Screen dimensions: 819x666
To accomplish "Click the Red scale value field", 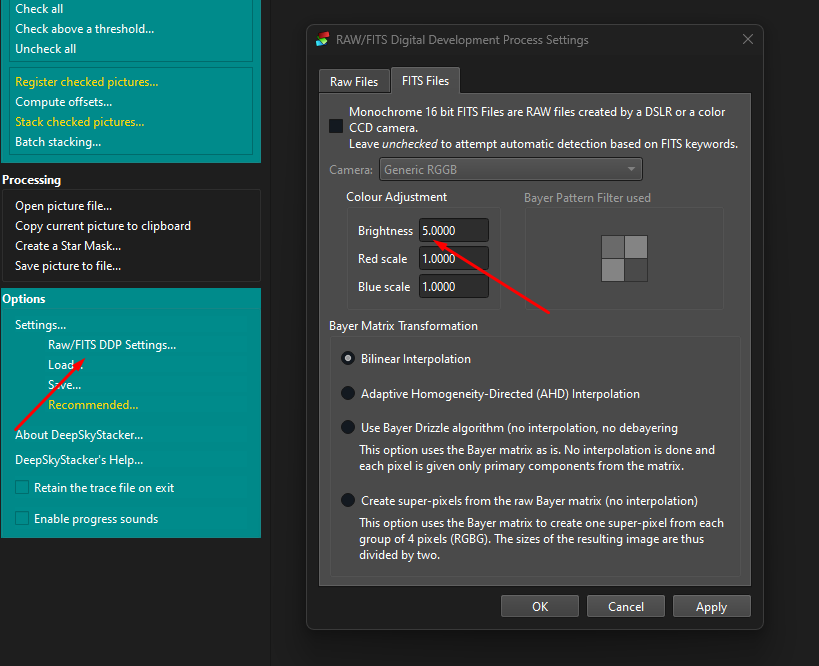I will click(x=453, y=259).
